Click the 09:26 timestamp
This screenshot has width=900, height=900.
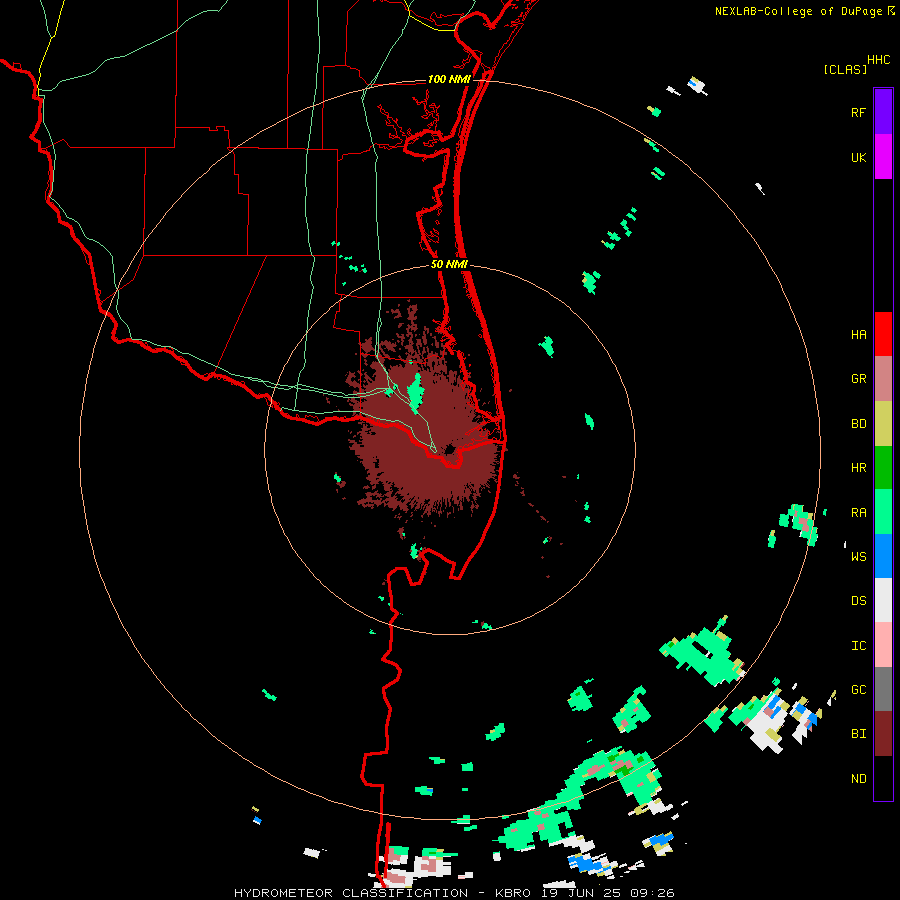point(651,893)
